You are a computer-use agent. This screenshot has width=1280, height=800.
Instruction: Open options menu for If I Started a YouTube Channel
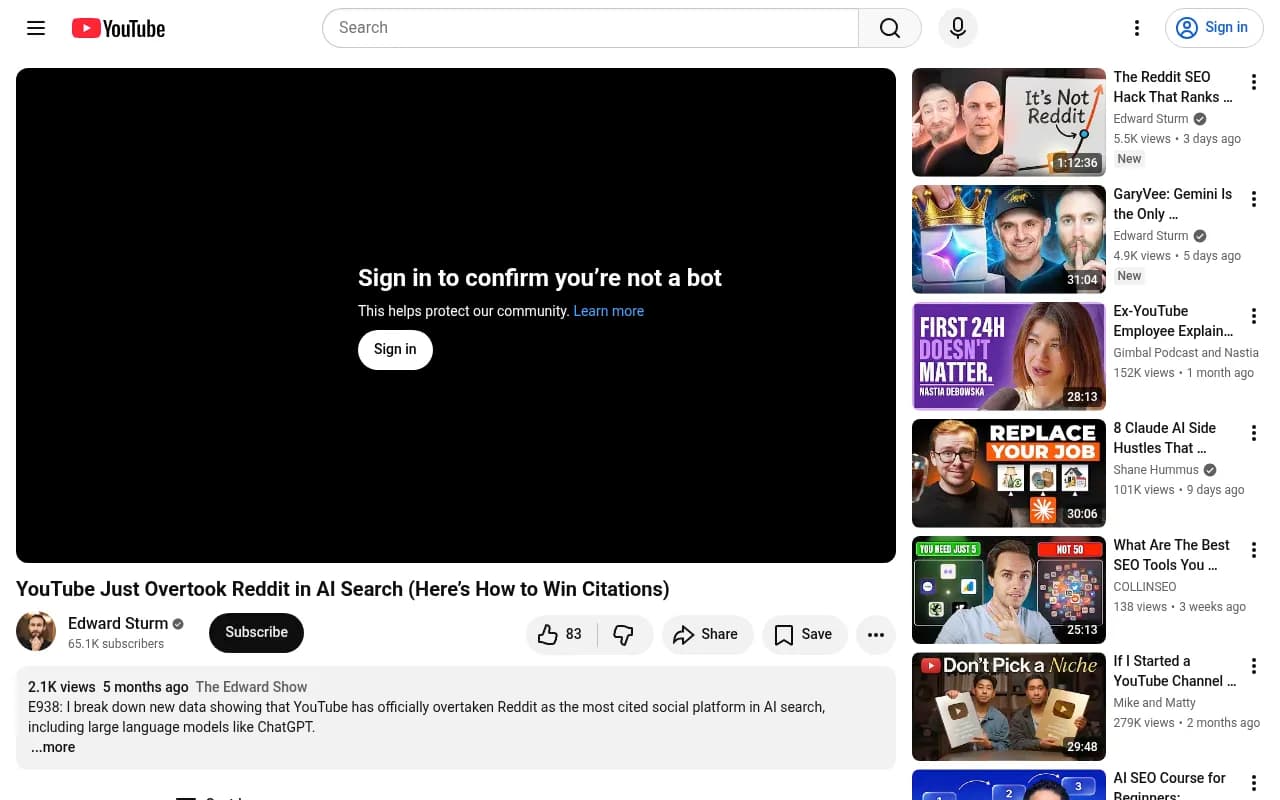point(1254,667)
